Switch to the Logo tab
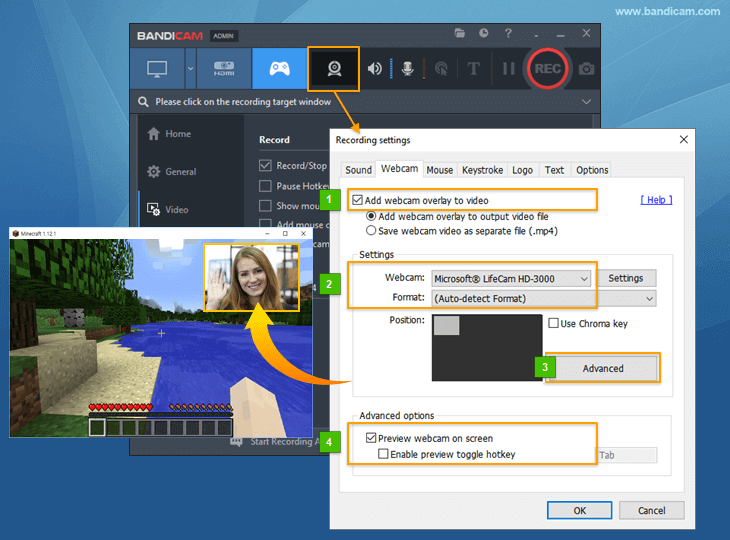The width and height of the screenshot is (730, 540). tap(522, 170)
